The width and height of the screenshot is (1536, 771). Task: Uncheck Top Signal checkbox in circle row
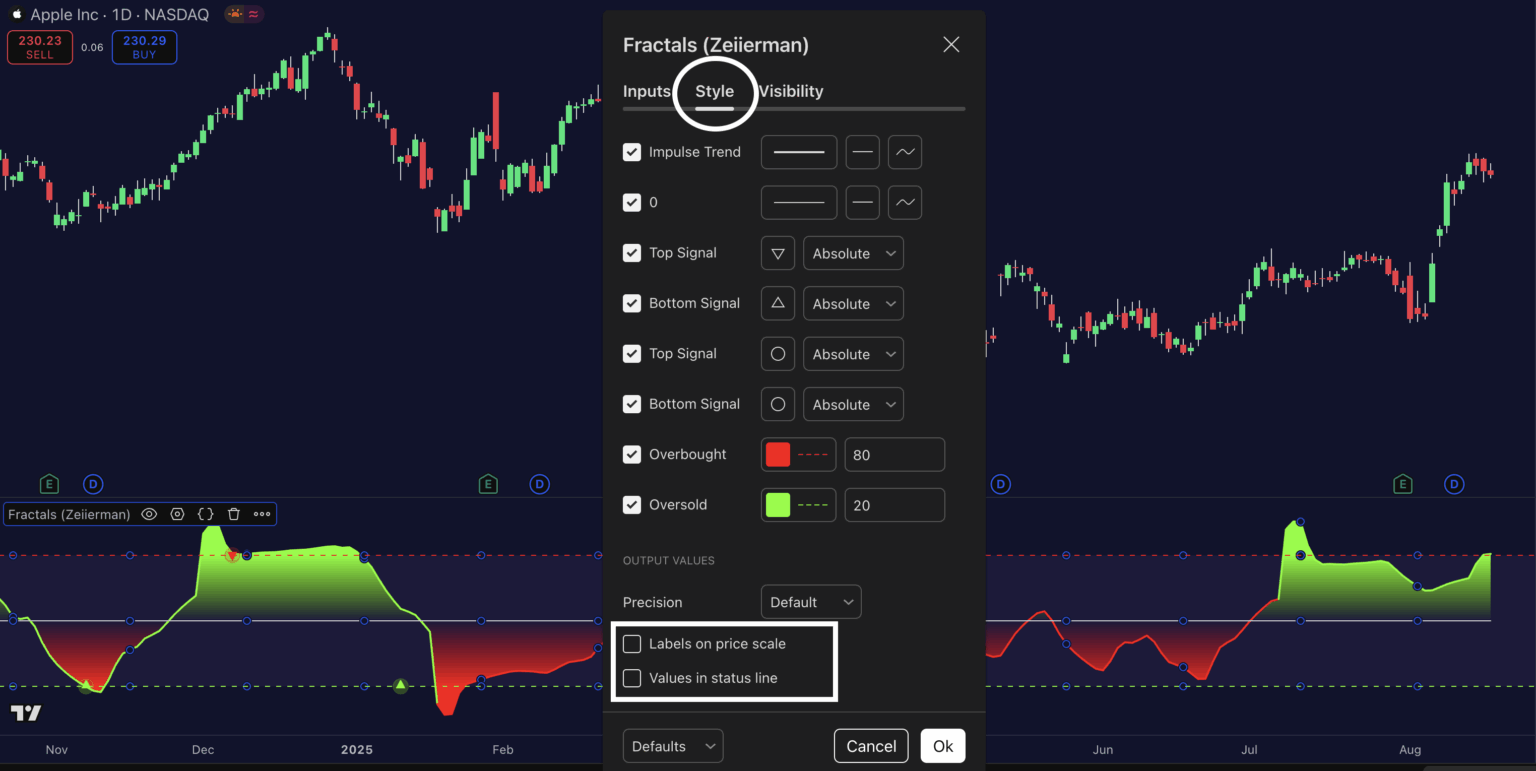coord(632,354)
